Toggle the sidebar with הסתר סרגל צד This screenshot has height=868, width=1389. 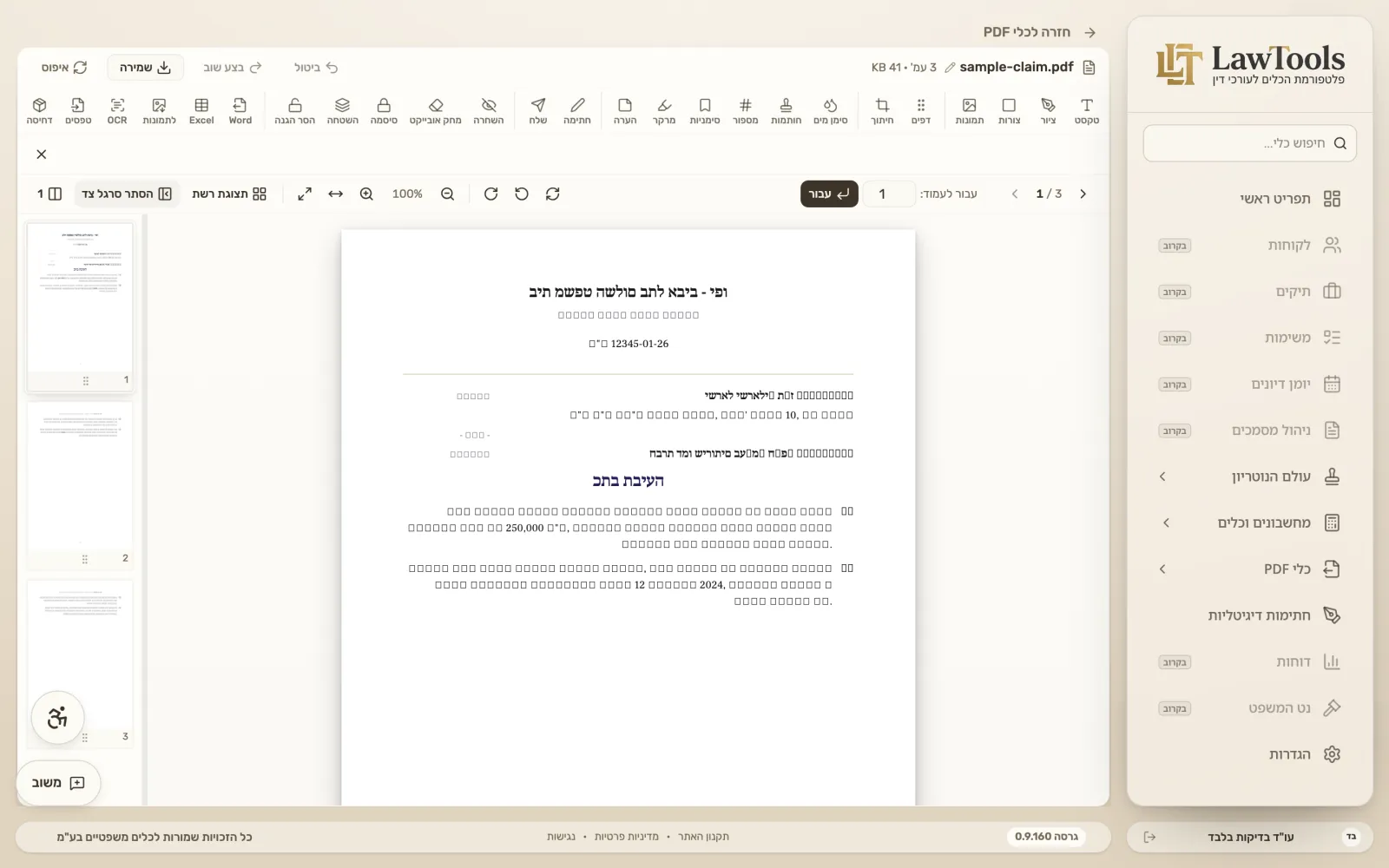pyautogui.click(x=127, y=194)
